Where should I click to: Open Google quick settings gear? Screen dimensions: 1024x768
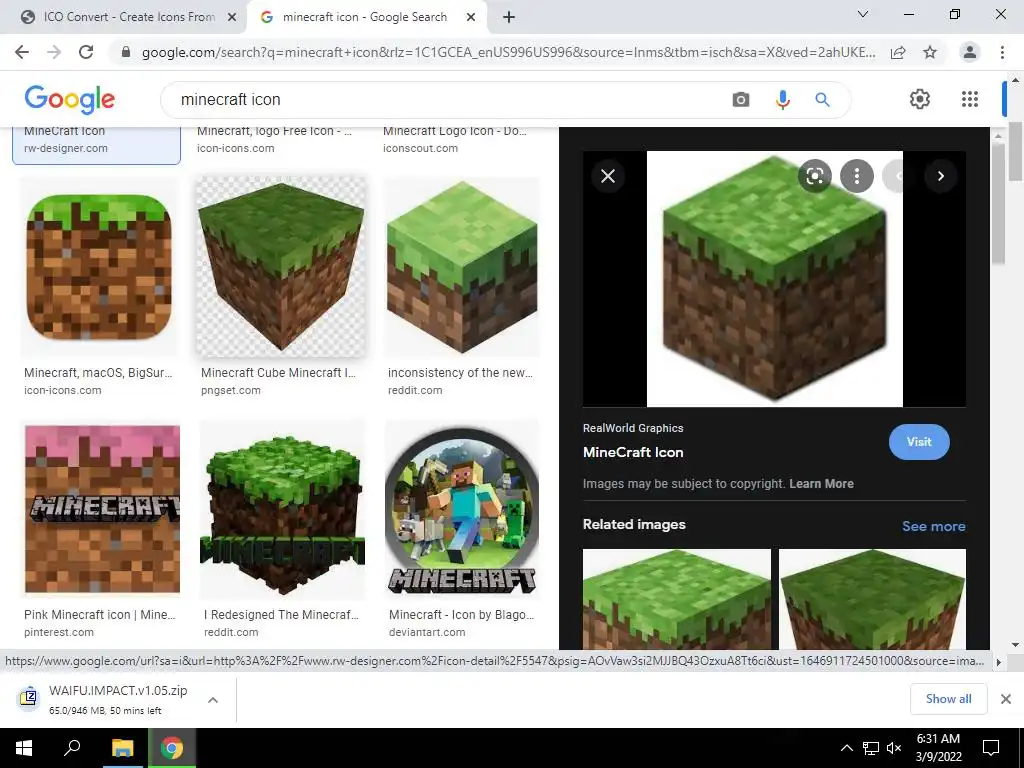pos(920,99)
